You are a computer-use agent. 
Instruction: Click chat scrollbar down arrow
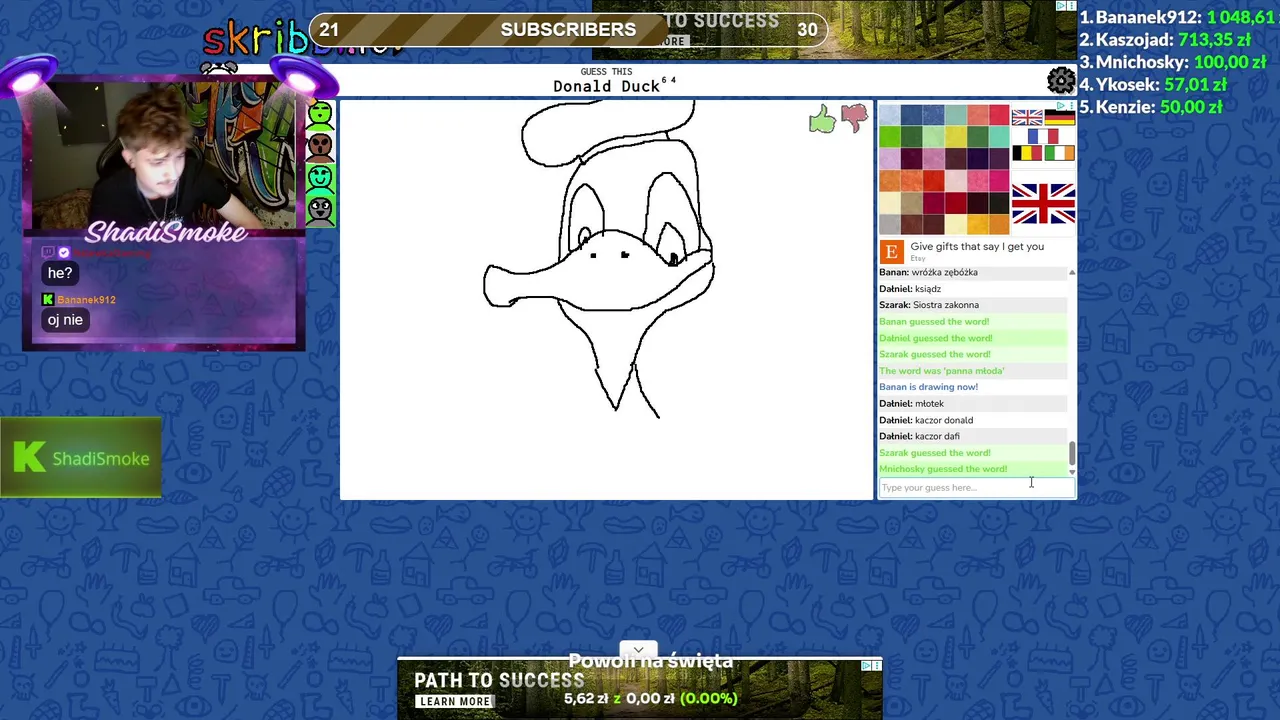(x=1072, y=471)
